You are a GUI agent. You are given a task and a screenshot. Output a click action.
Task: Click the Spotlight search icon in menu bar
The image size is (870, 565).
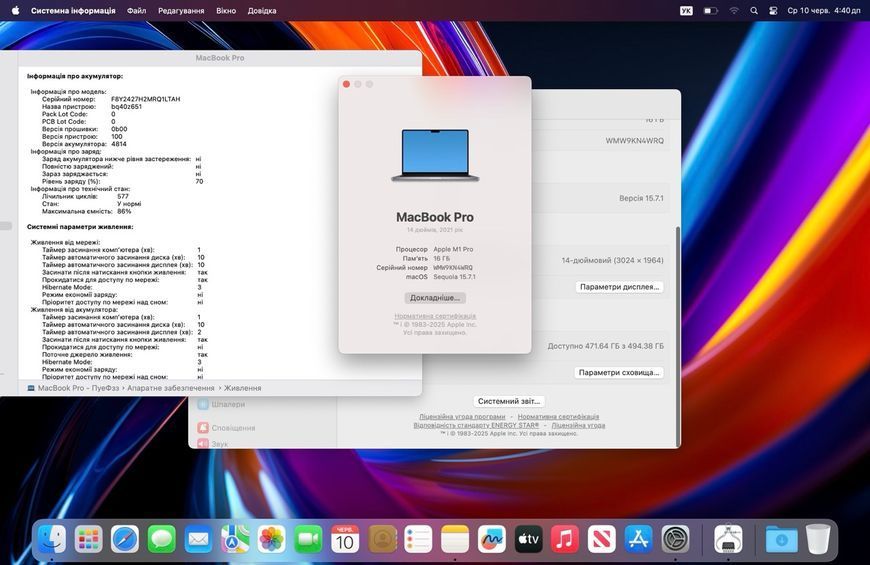pos(753,11)
